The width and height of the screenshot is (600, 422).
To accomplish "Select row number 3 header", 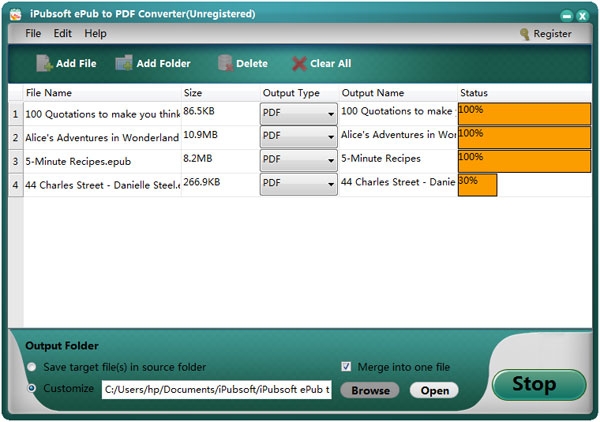I will point(15,161).
